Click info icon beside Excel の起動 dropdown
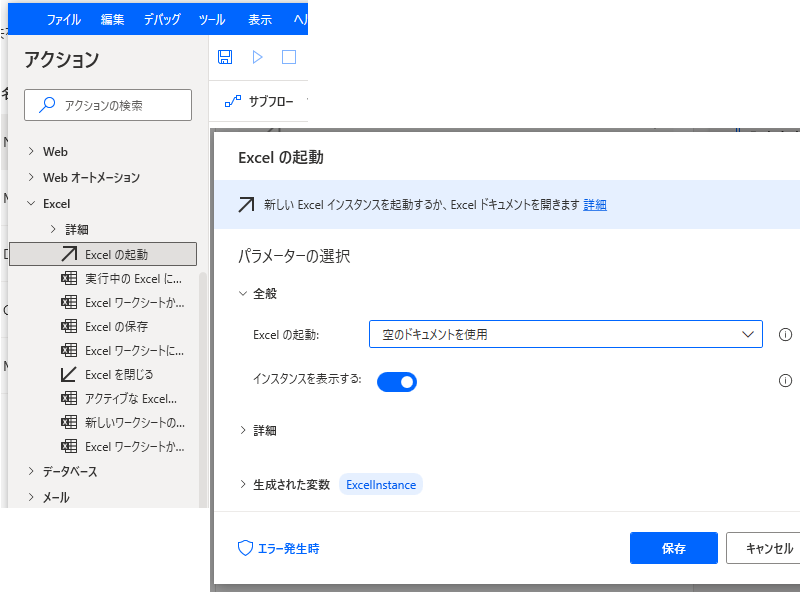This screenshot has height=600, width=800. pyautogui.click(x=785, y=335)
